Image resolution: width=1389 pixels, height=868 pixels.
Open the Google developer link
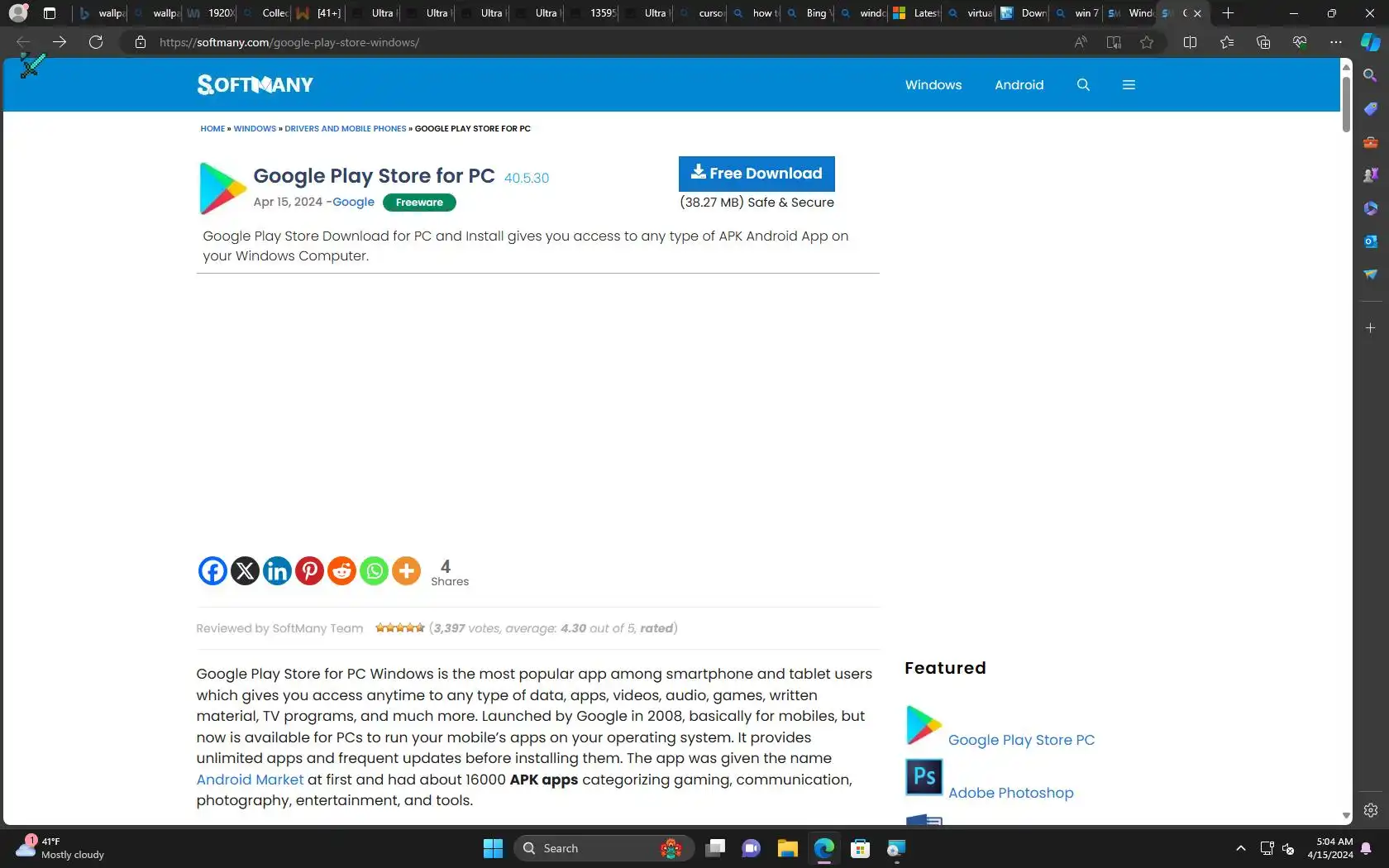(x=353, y=202)
